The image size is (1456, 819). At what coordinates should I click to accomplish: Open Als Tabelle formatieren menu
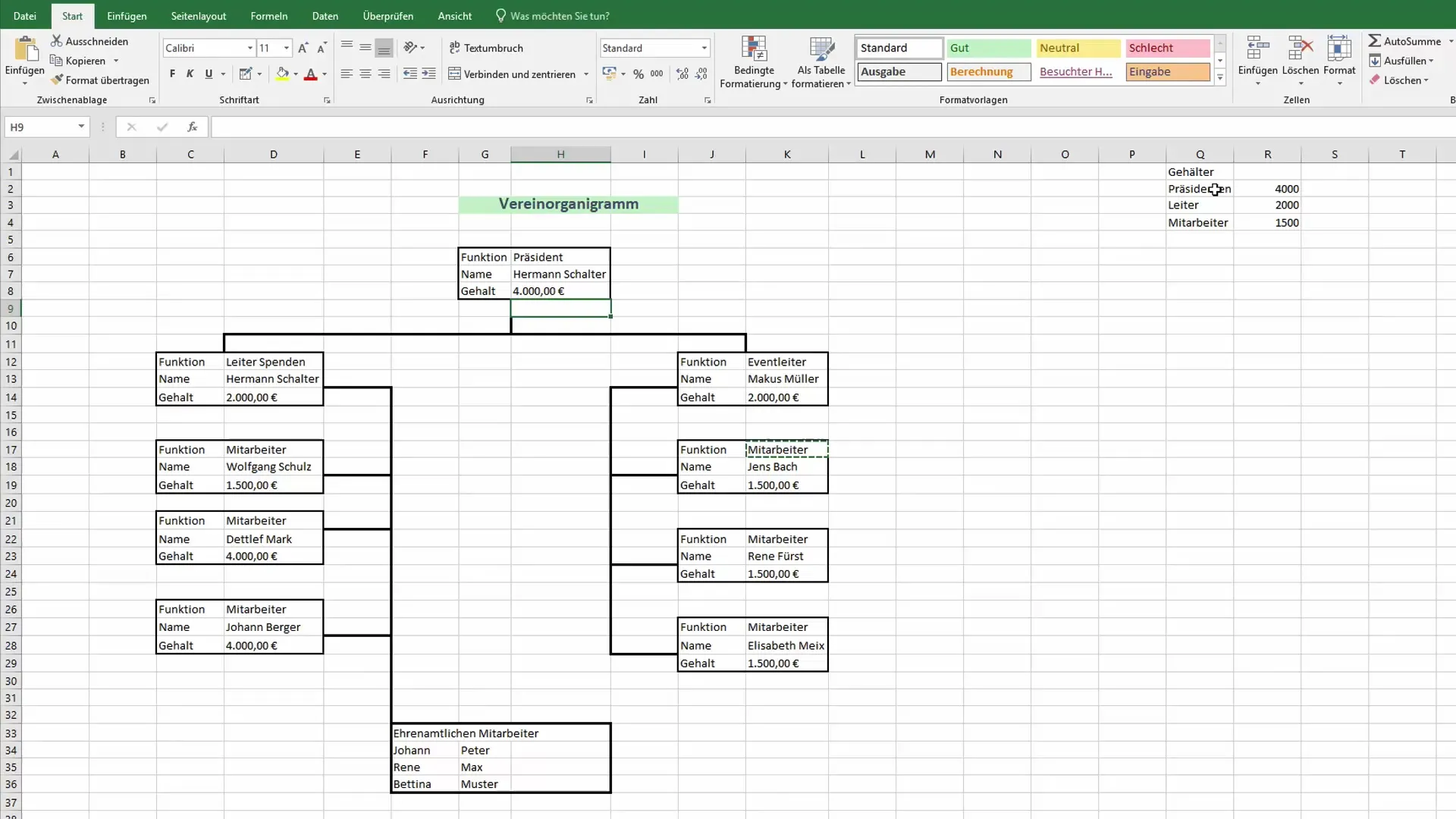point(821,62)
